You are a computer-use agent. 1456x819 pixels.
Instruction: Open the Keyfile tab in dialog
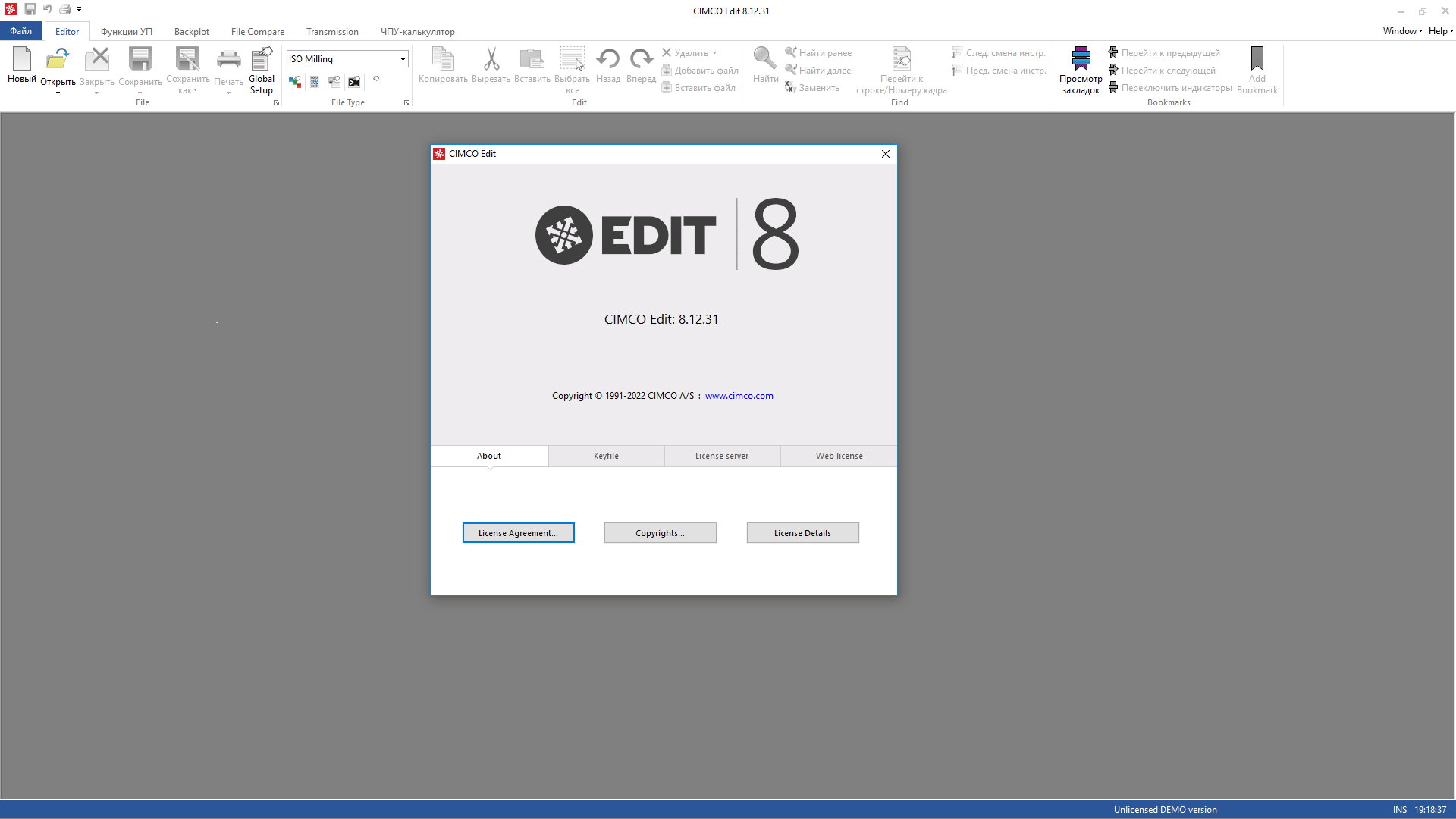606,456
